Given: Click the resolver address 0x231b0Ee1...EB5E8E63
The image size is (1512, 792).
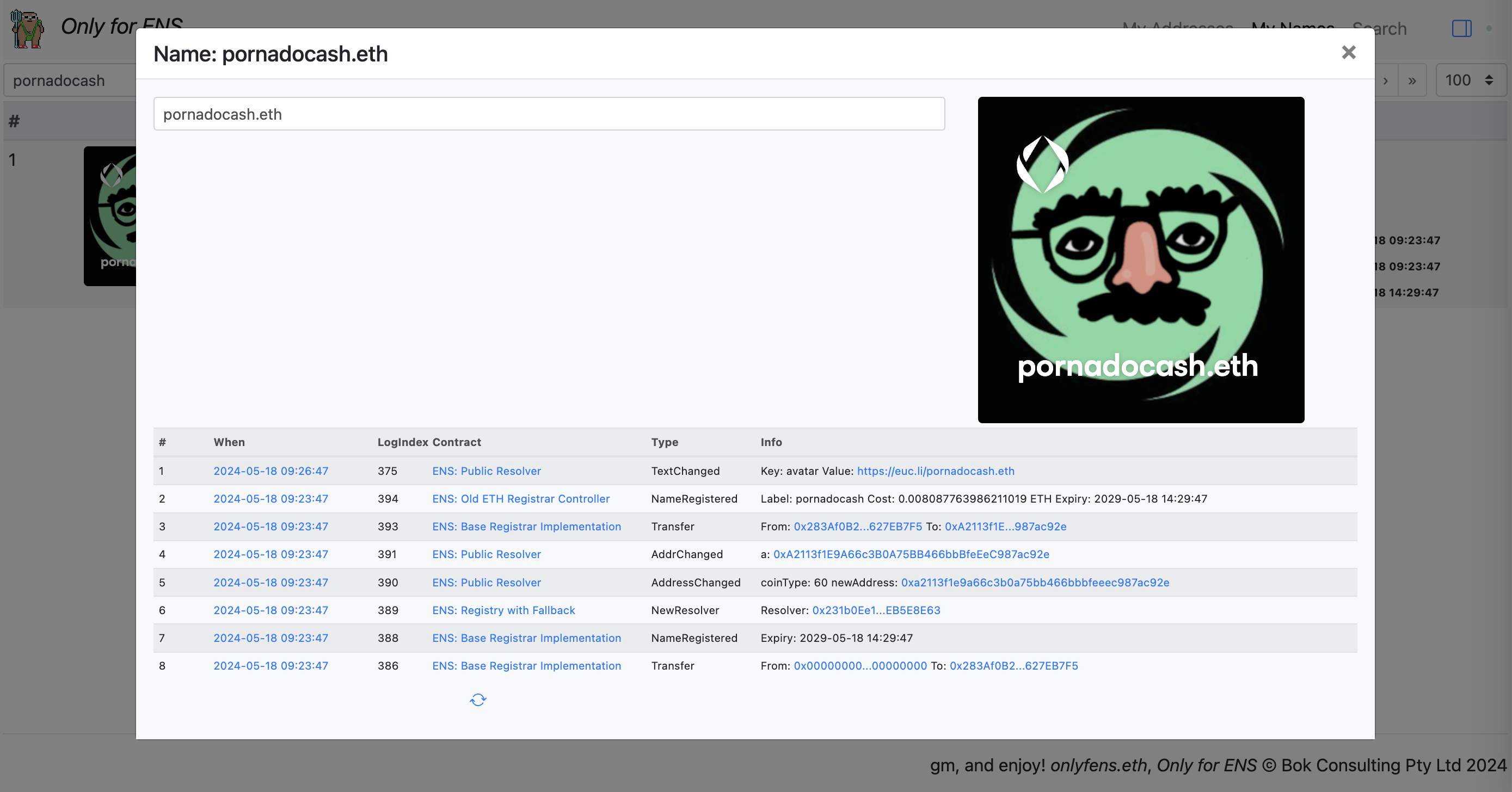Looking at the screenshot, I should pyautogui.click(x=876, y=610).
